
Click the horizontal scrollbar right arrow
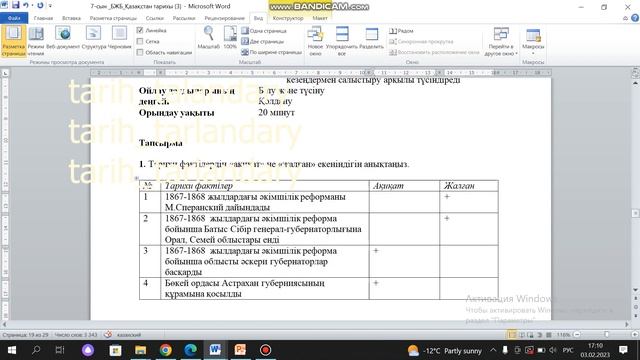click(627, 324)
